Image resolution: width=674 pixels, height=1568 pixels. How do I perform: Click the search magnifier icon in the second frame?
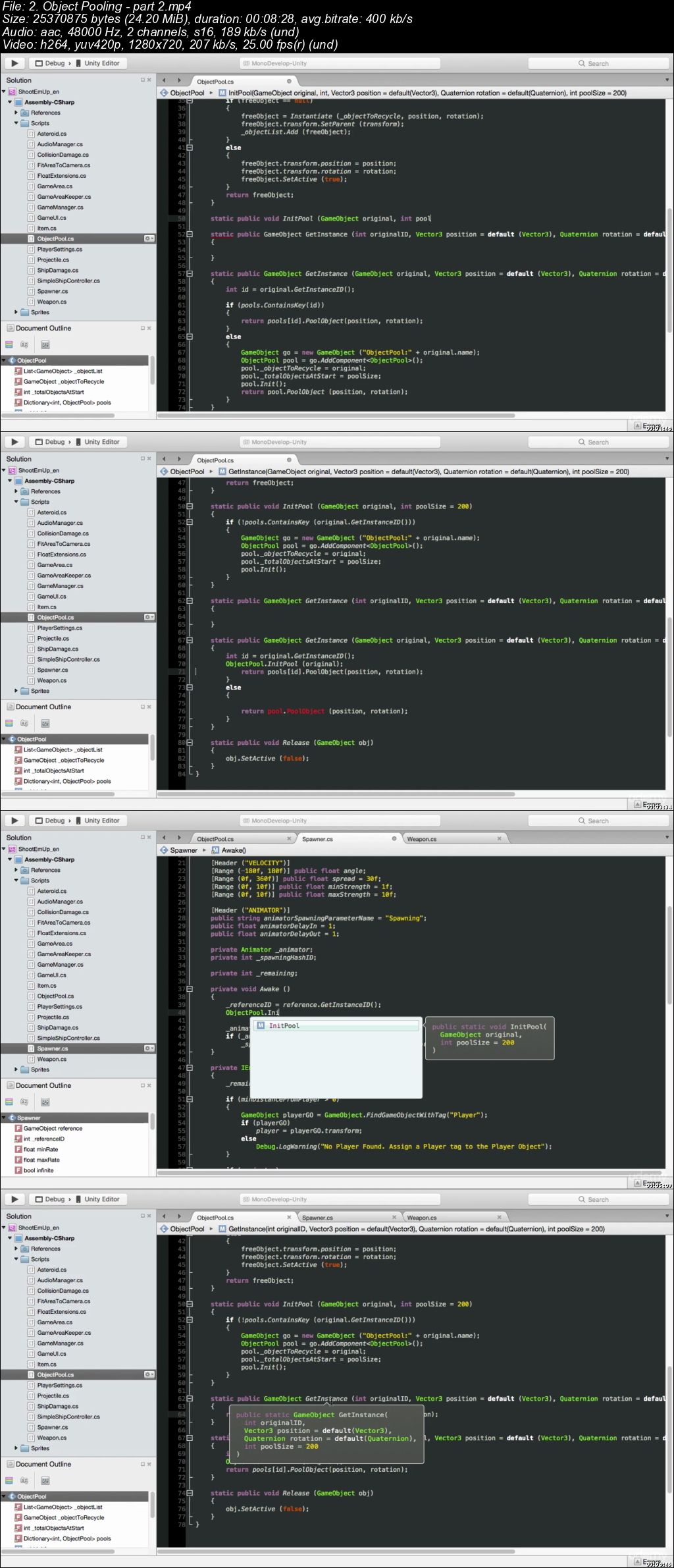pos(582,442)
